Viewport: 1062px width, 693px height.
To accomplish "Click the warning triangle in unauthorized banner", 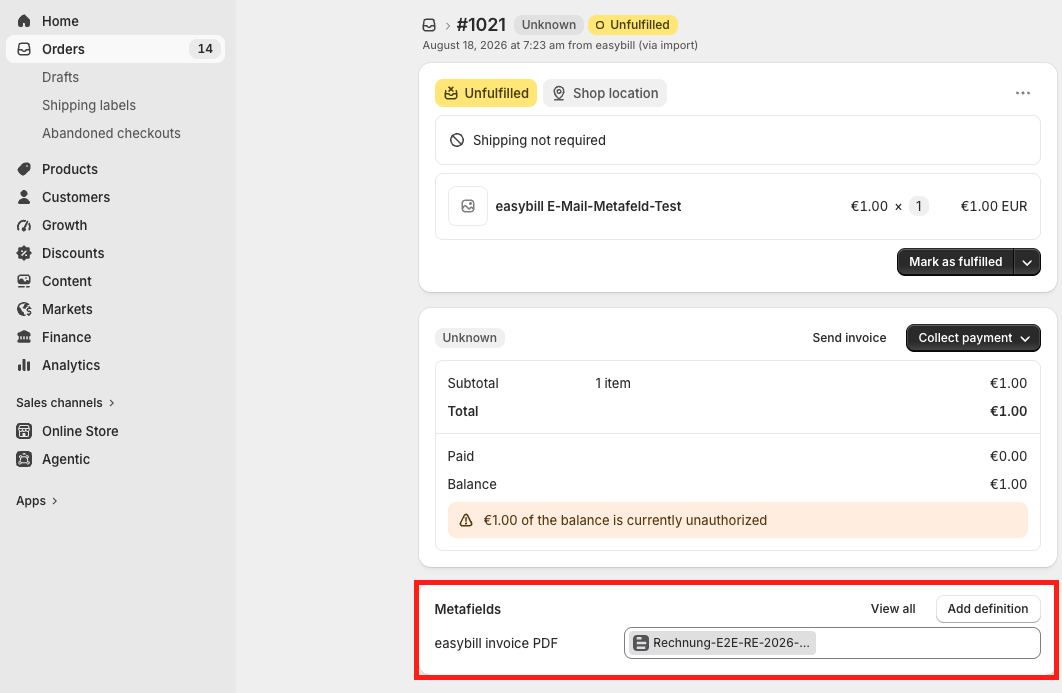I will (466, 520).
